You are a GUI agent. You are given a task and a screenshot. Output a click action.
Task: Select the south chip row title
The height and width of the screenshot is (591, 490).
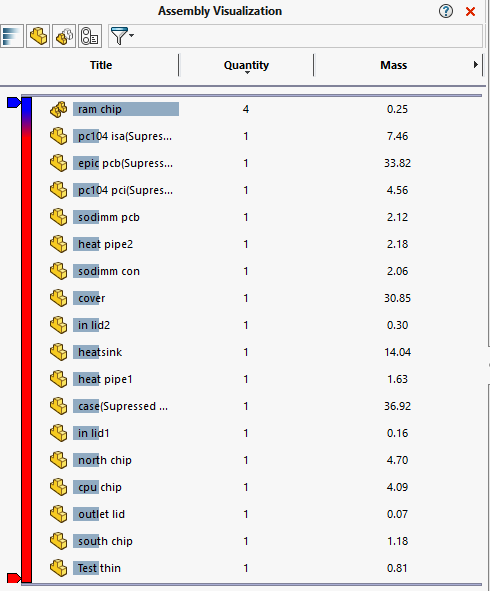pyautogui.click(x=105, y=541)
